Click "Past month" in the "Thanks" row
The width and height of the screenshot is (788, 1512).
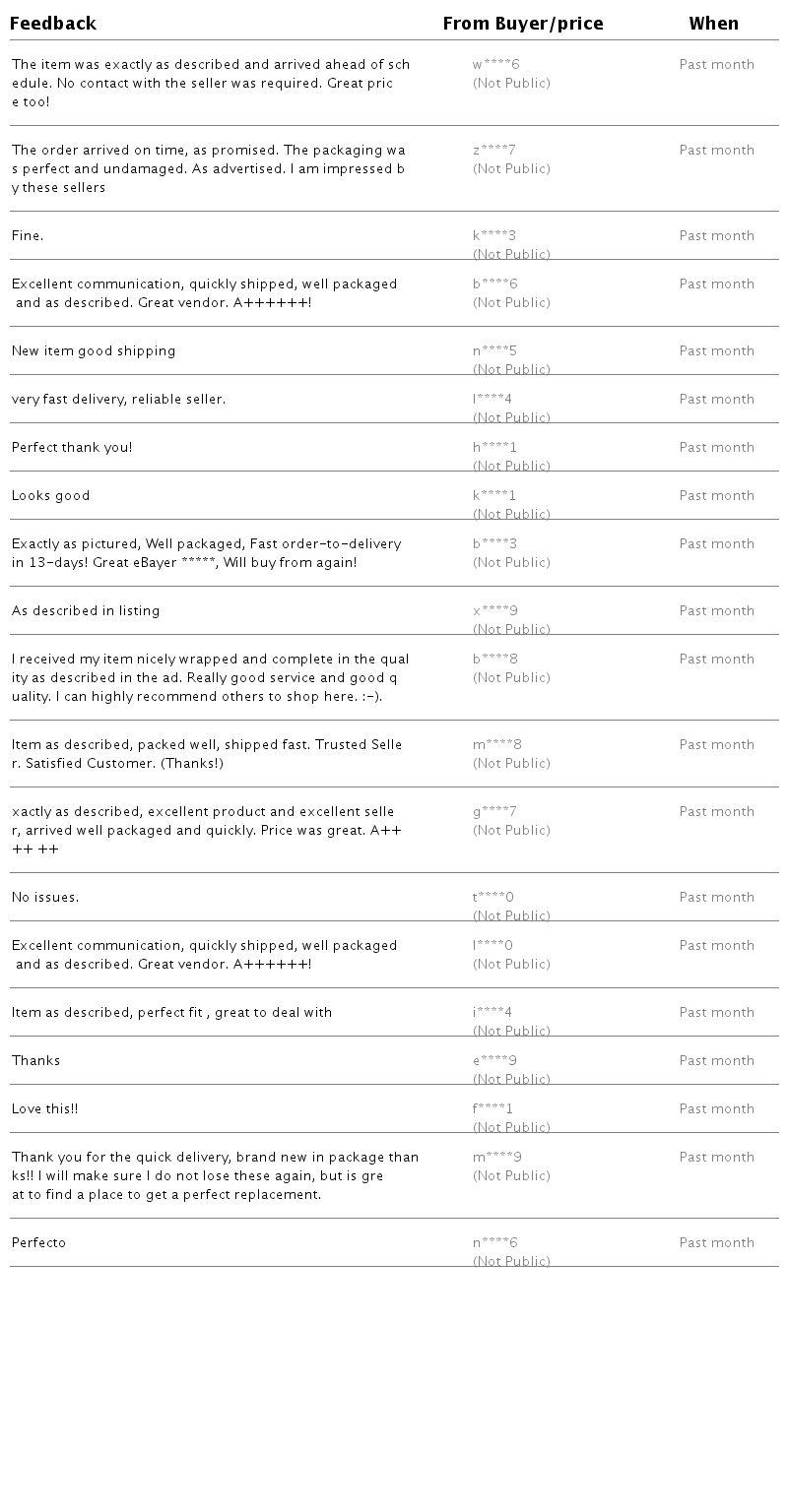coord(716,1061)
